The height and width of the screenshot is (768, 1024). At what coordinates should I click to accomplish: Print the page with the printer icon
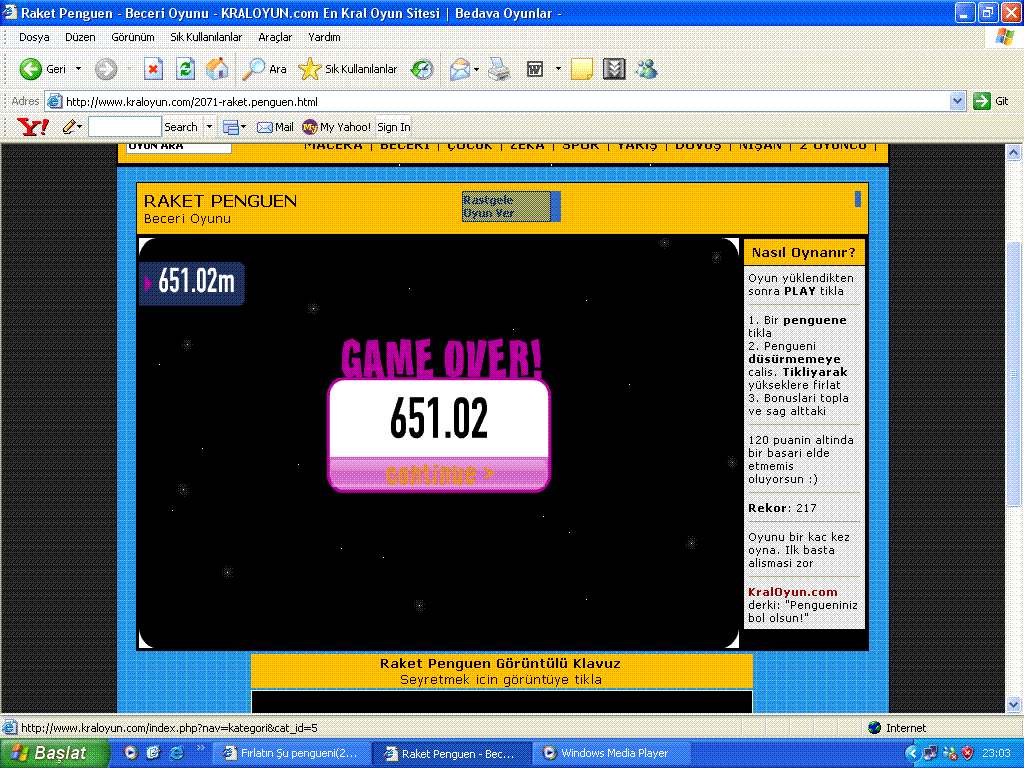(499, 69)
